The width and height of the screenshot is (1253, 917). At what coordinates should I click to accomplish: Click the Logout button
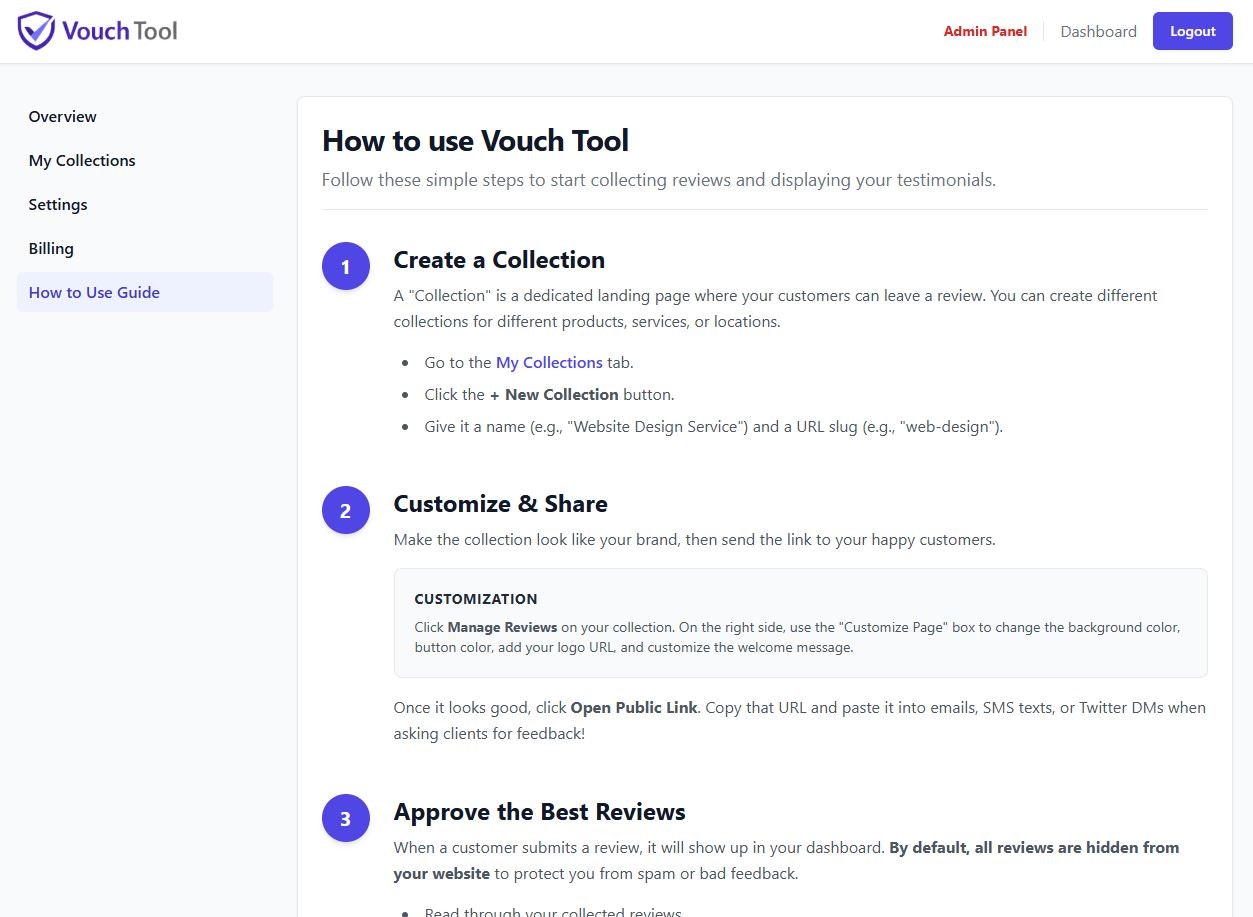click(x=1192, y=31)
